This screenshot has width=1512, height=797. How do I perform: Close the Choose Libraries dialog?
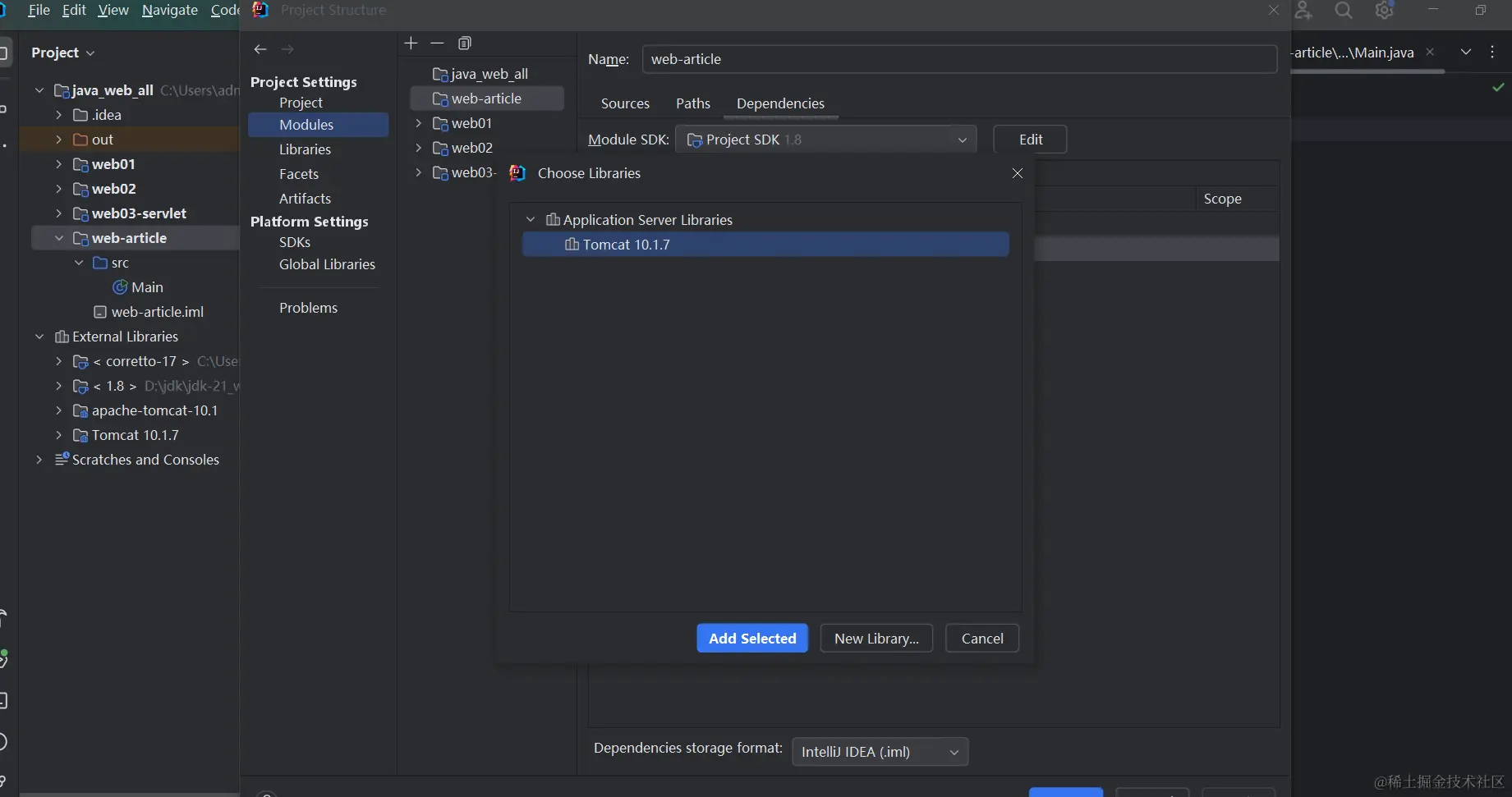coord(1018,173)
